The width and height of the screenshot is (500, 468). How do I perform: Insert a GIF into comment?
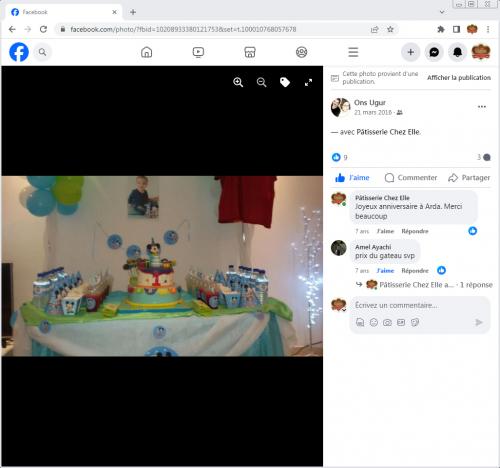click(401, 322)
